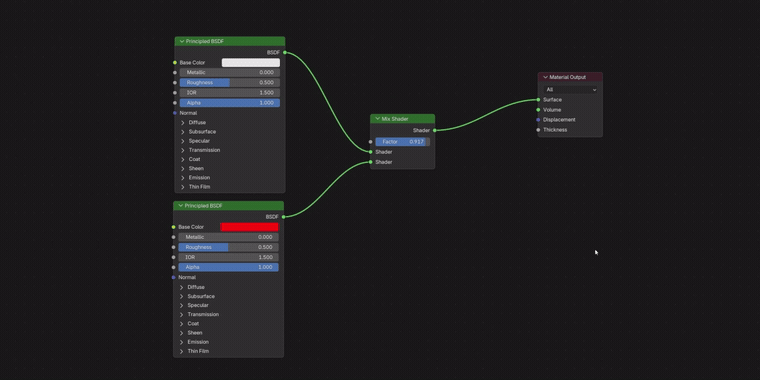This screenshot has width=760, height=380.
Task: Click Displacement input socket on Material Output
Action: click(x=538, y=120)
